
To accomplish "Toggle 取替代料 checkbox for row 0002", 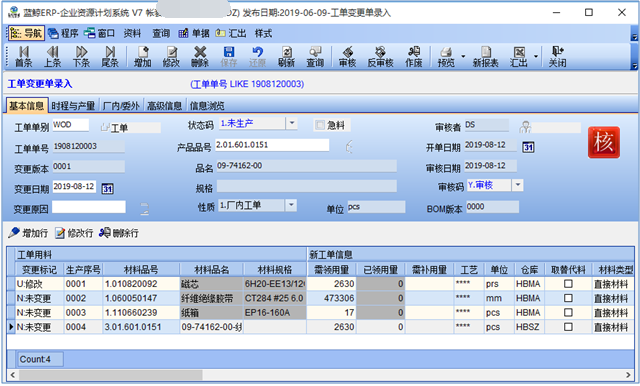I will point(568,298).
